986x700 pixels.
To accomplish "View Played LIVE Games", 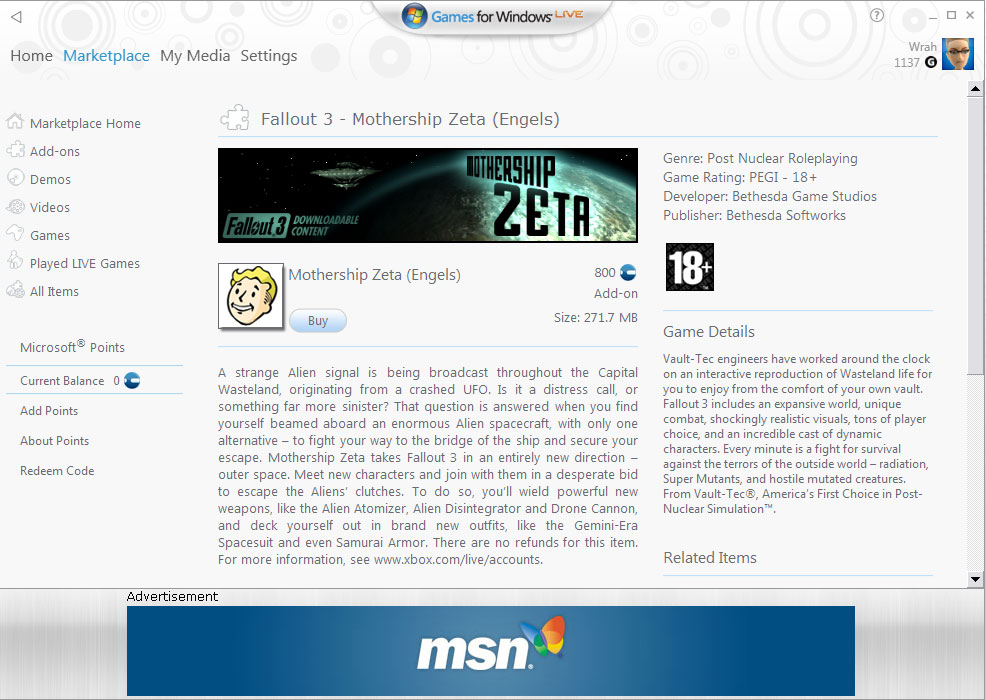I will tap(85, 264).
